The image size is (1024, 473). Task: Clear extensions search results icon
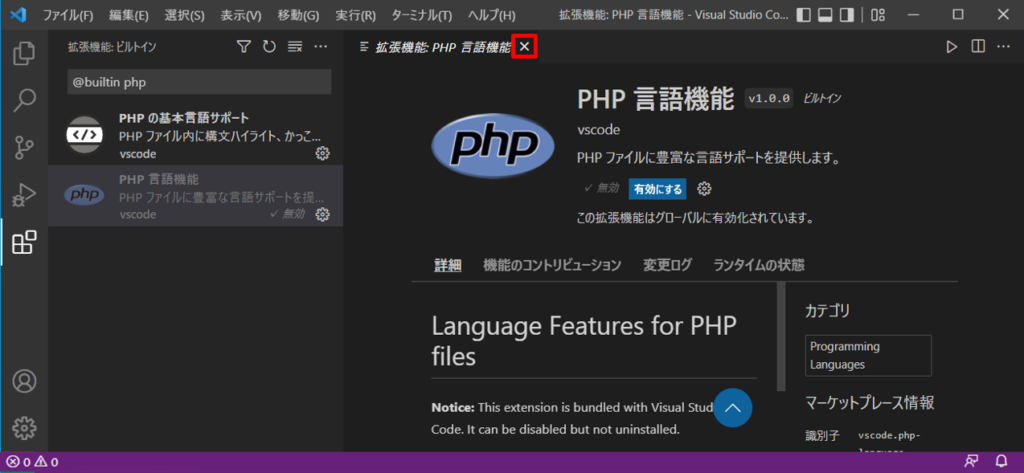coord(295,46)
